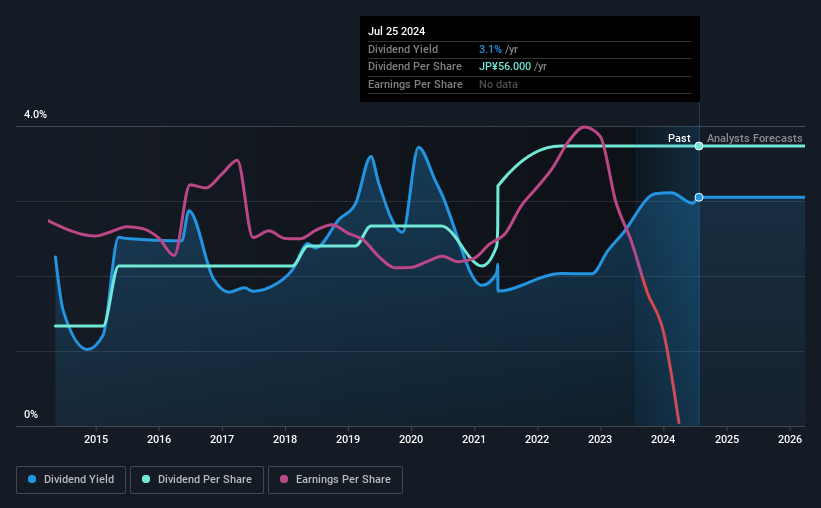Click the No data earnings value
This screenshot has width=821, height=508.
click(x=498, y=84)
